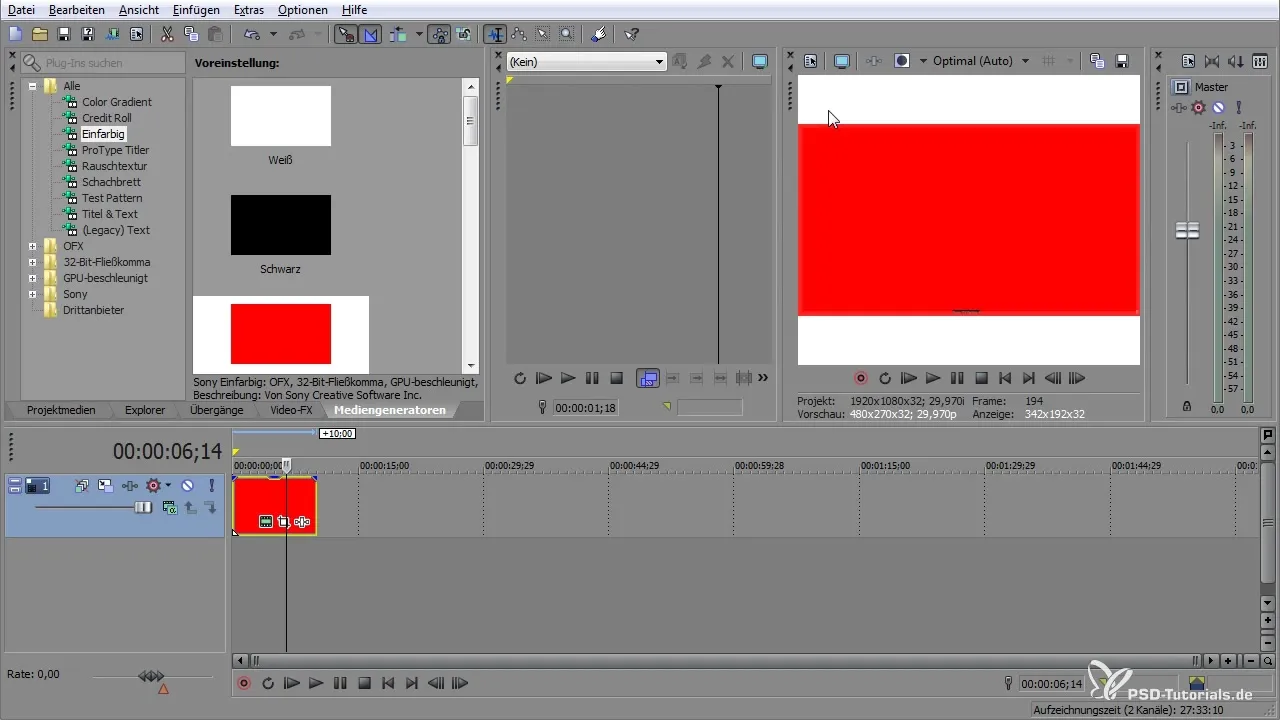Click the Master volume fader handle
The width and height of the screenshot is (1280, 720).
[1187, 231]
